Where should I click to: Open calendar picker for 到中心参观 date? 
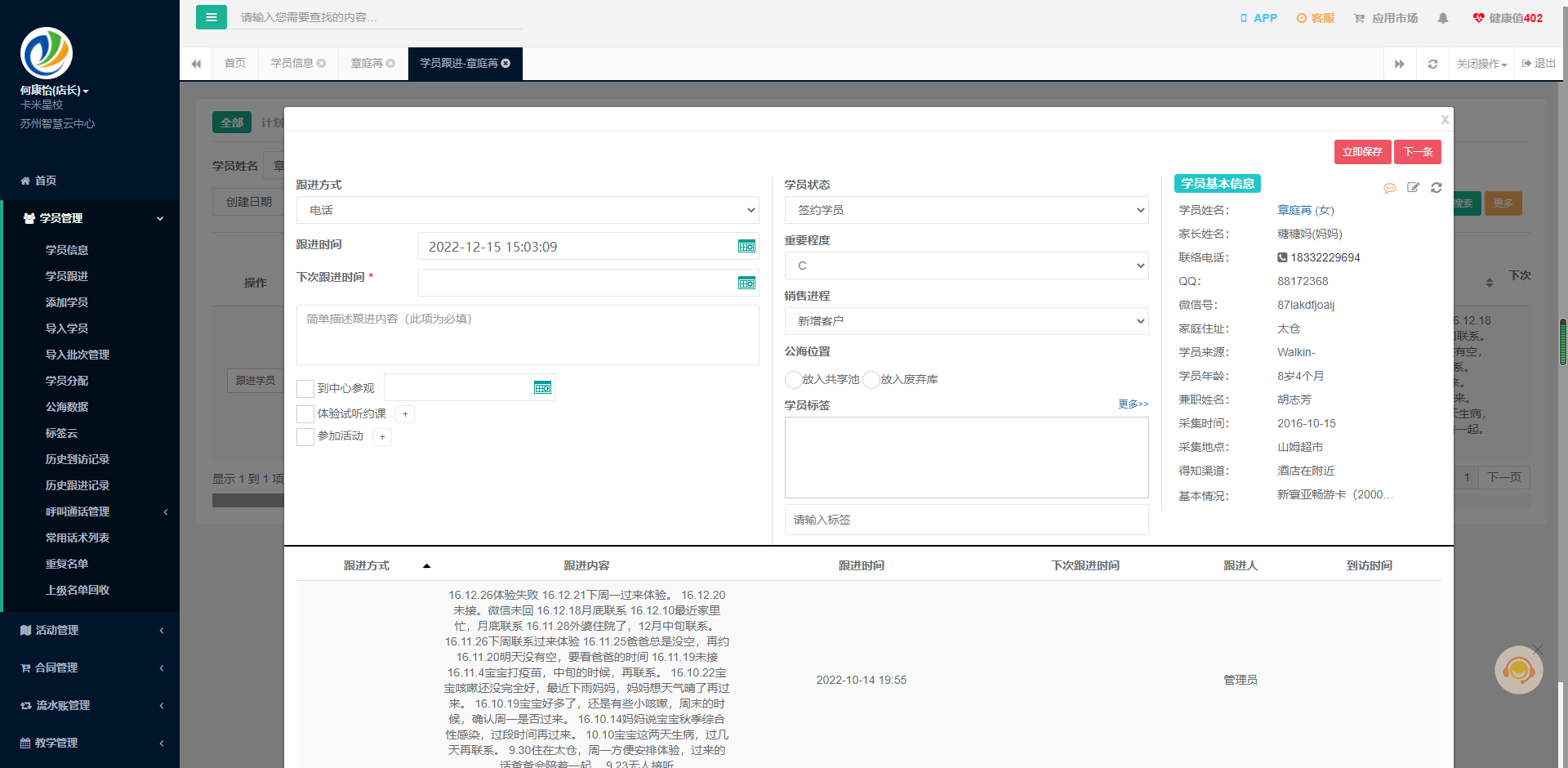pos(542,387)
